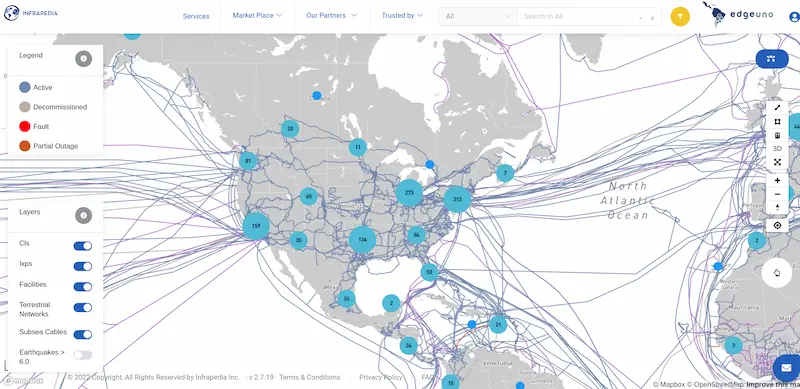Expand the Our Partners menu
The image size is (800, 389).
point(331,16)
